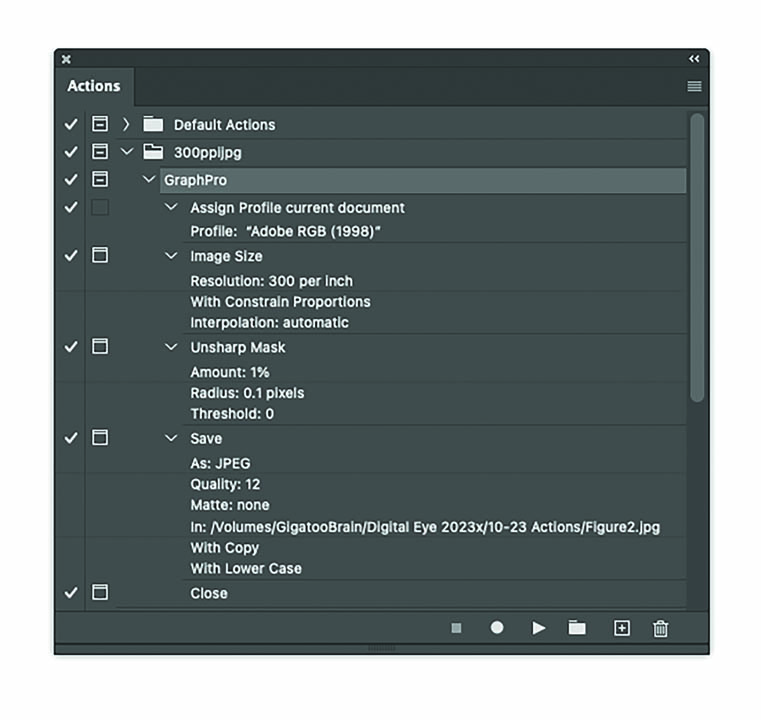Create a new action with plus icon

(x=621, y=628)
